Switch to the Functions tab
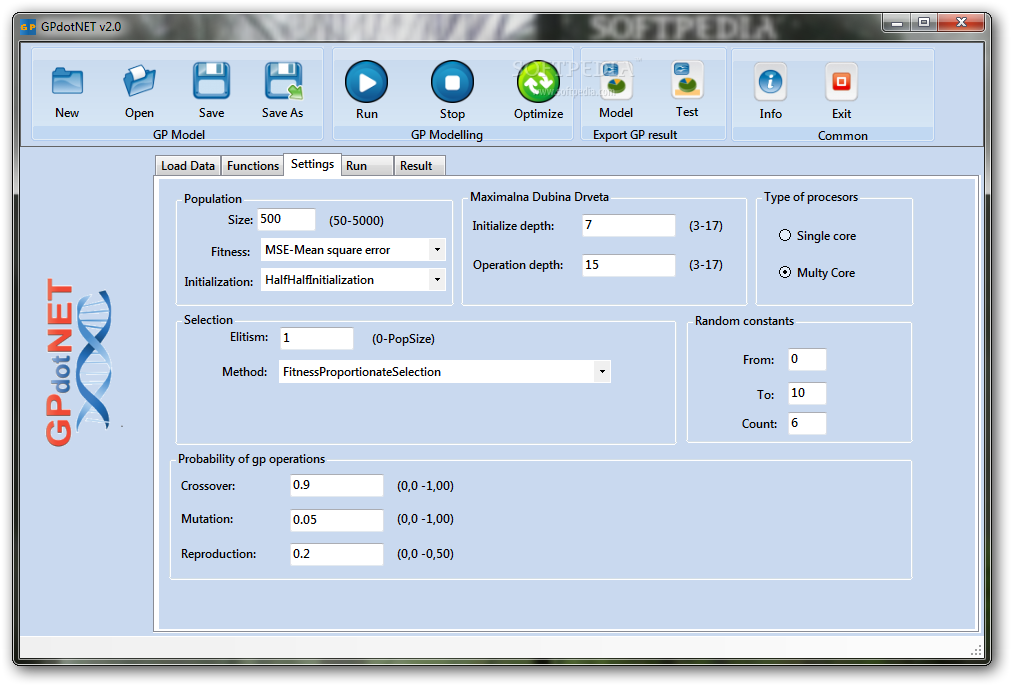The height and width of the screenshot is (686, 1012). tap(253, 166)
